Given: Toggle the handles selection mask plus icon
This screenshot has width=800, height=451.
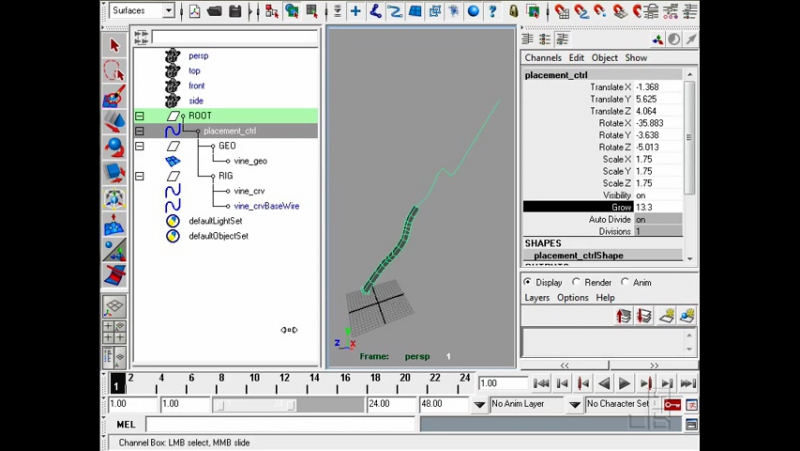Looking at the screenshot, I should [x=356, y=11].
